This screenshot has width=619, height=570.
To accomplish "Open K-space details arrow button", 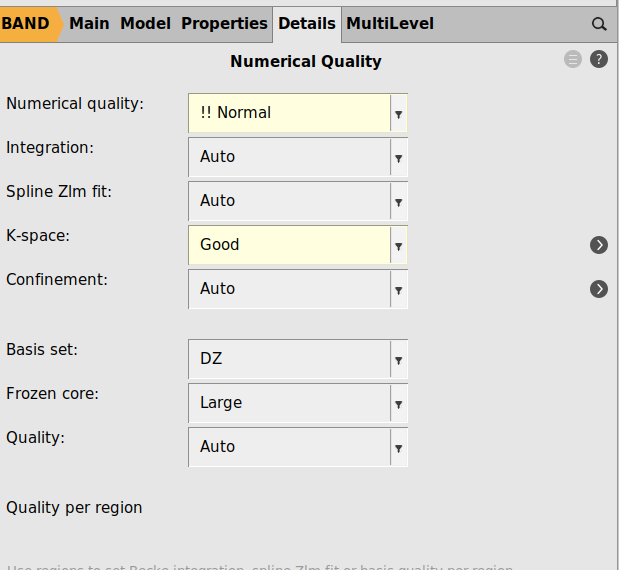I will (x=599, y=245).
